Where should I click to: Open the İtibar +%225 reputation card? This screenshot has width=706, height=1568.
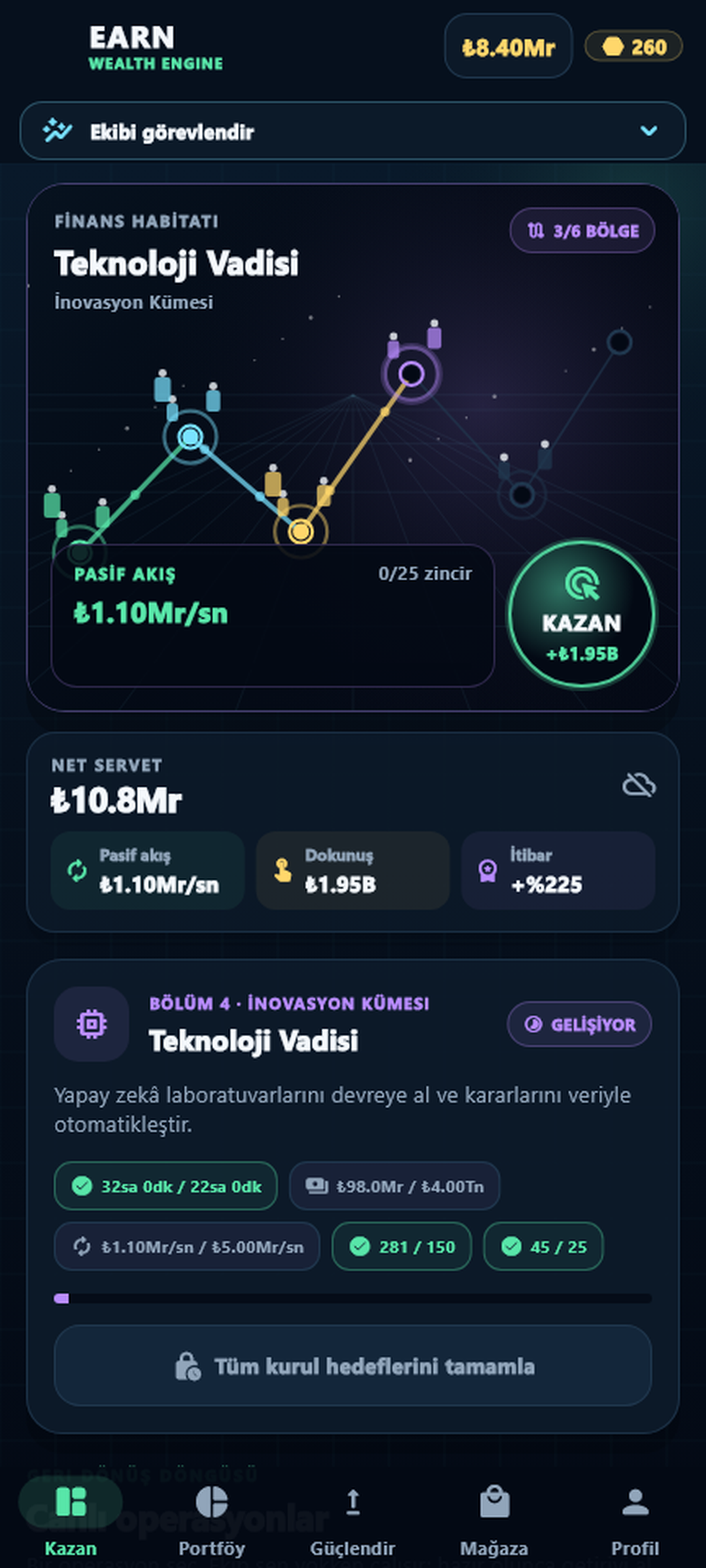coord(558,870)
